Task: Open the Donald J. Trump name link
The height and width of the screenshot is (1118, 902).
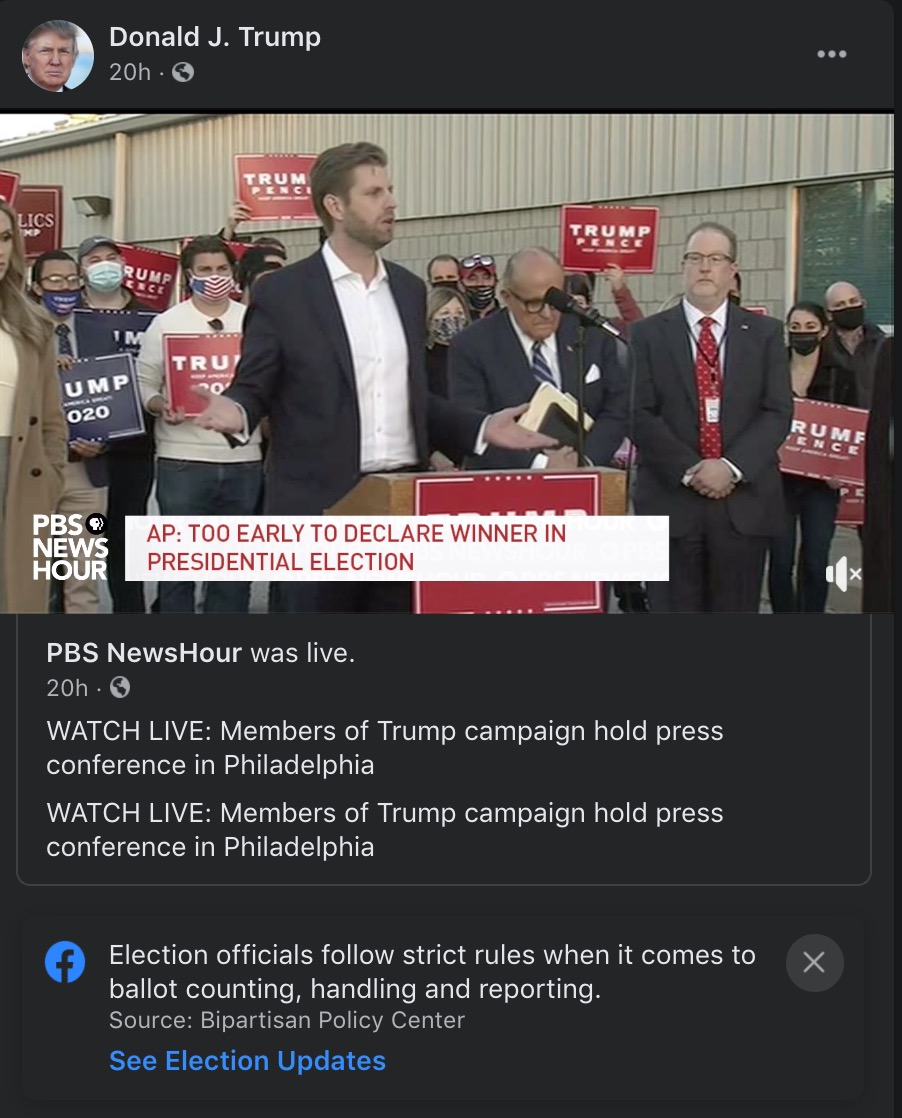Action: pos(215,36)
